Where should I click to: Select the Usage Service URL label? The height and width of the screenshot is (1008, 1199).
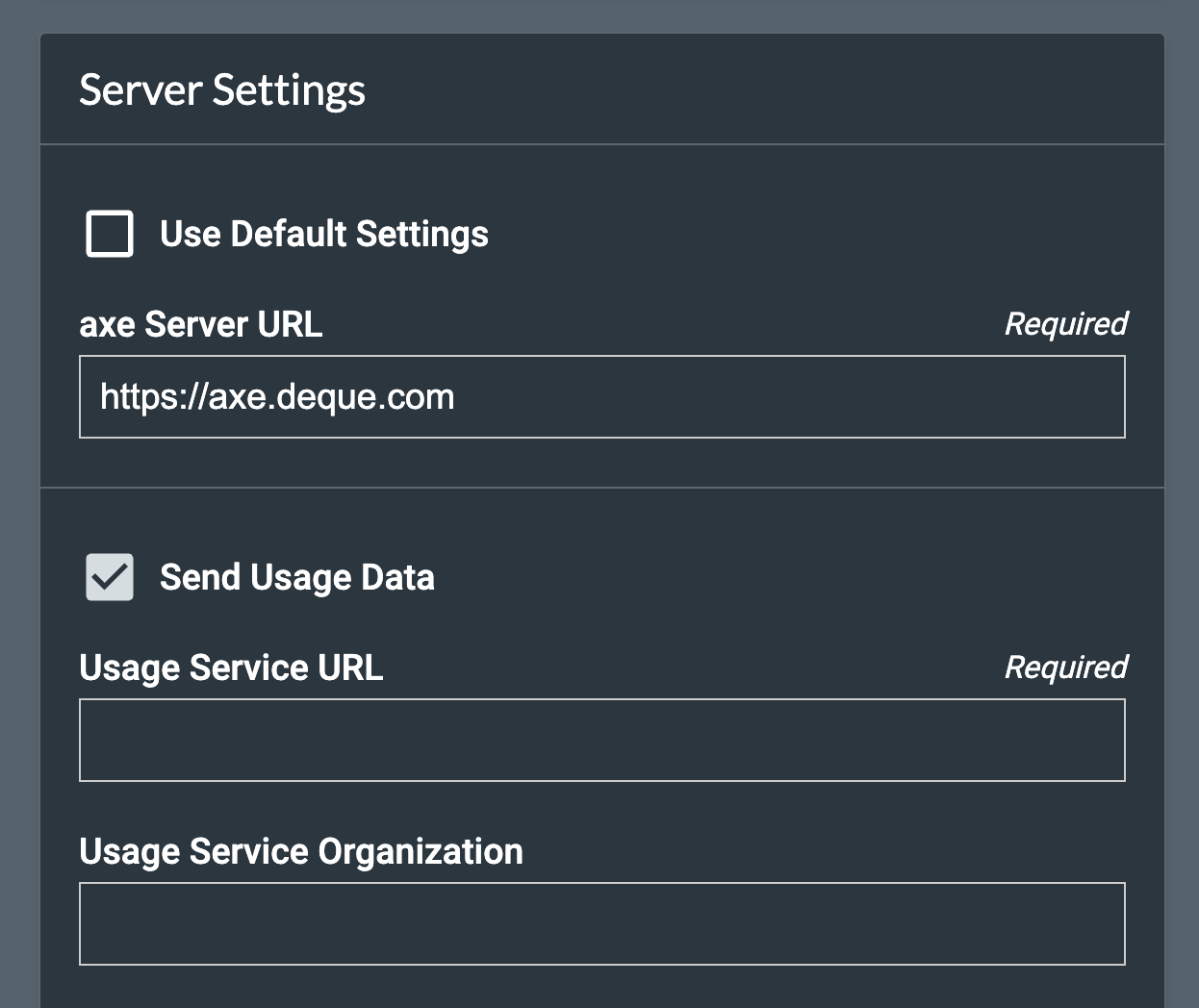(231, 668)
